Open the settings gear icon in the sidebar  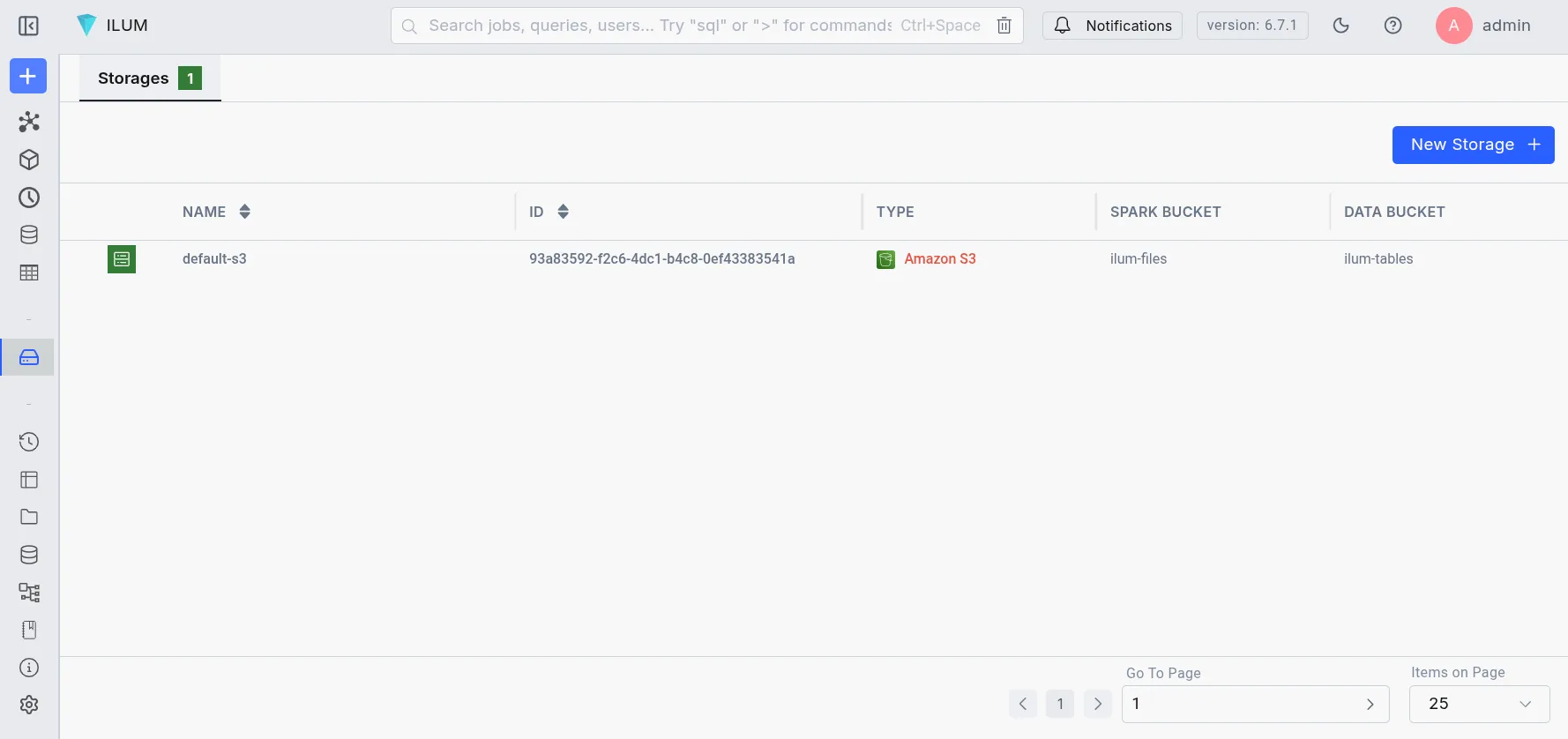pyautogui.click(x=29, y=705)
